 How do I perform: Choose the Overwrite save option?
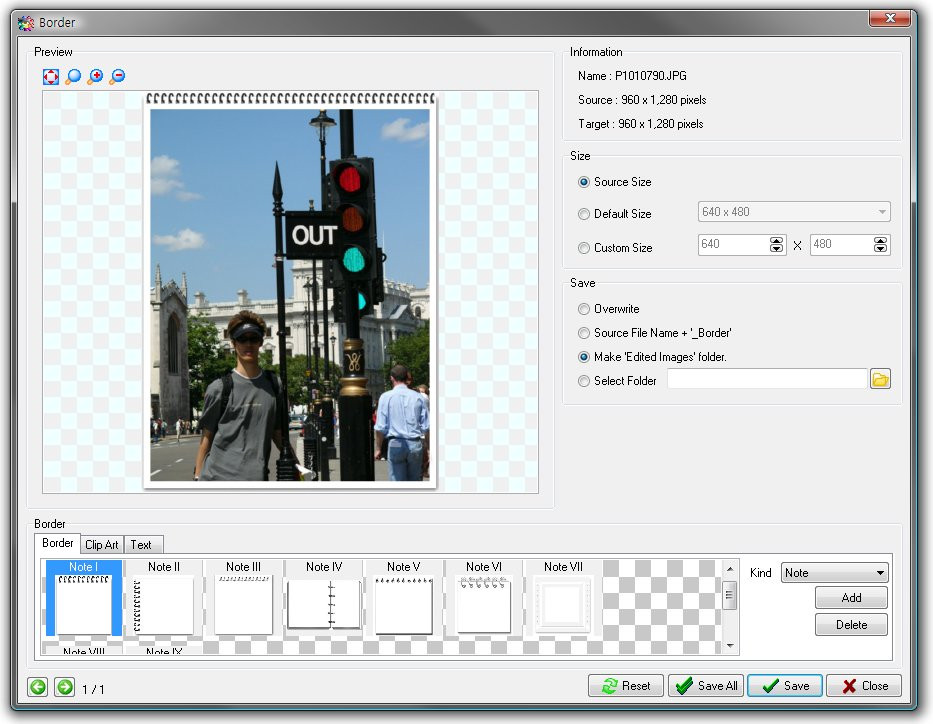coord(609,309)
